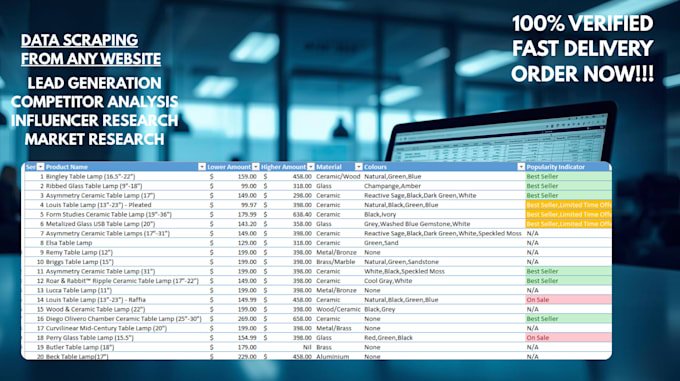Click Best Seller,Limited Time cell for Form Studies

(x=568, y=215)
